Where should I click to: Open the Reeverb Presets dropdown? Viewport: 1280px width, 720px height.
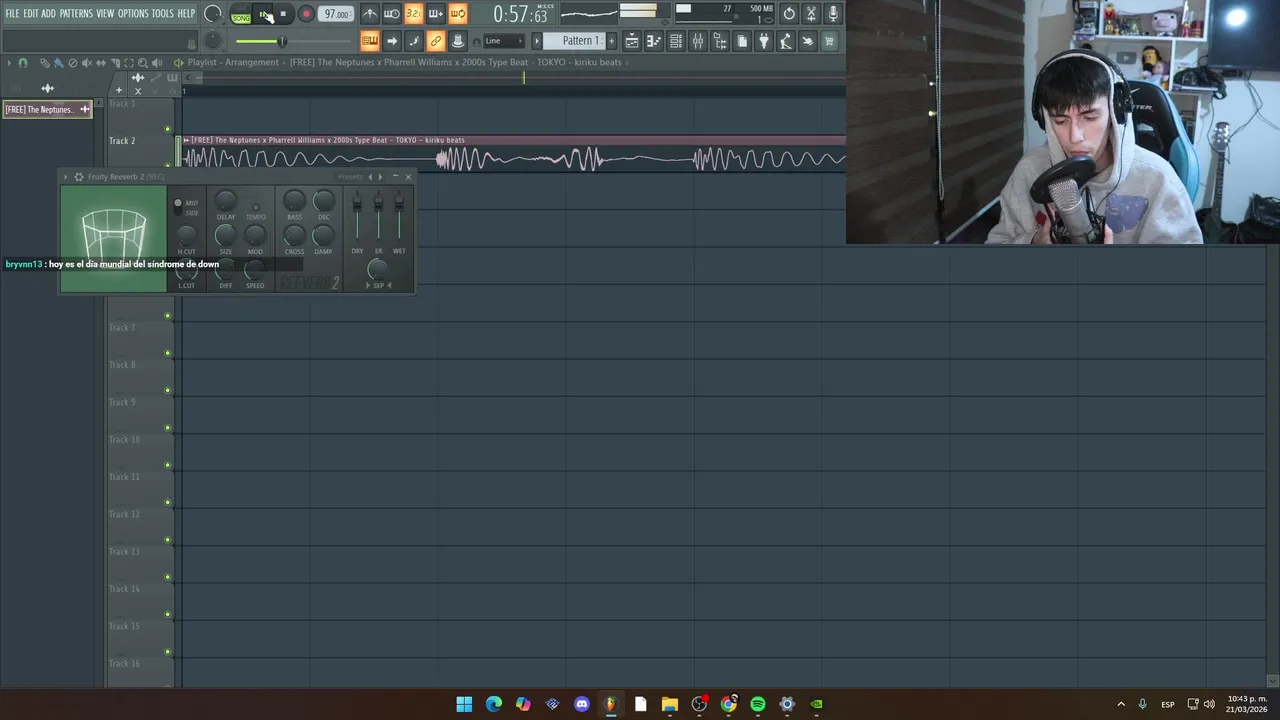pyautogui.click(x=350, y=177)
